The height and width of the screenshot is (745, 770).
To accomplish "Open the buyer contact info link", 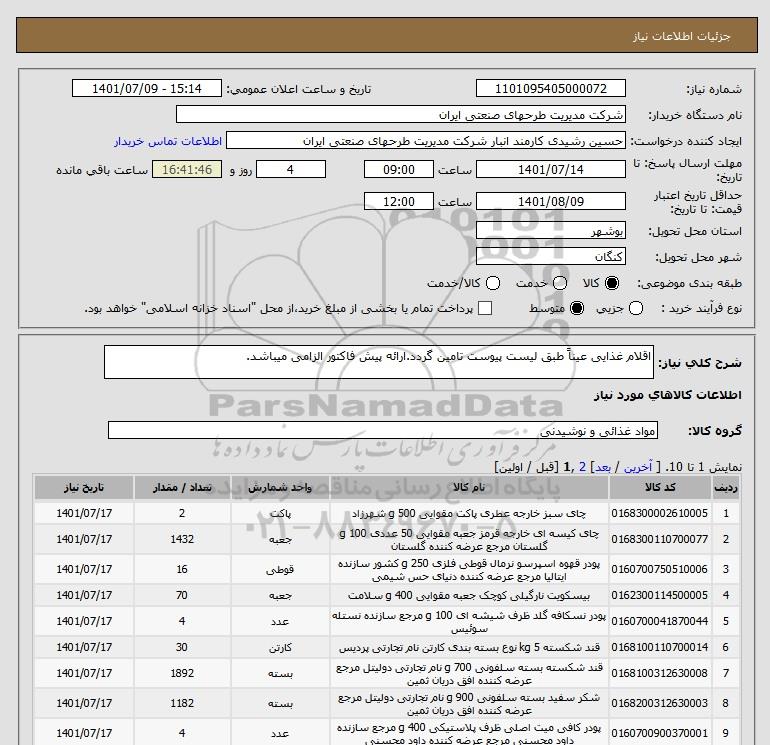I will coord(168,141).
